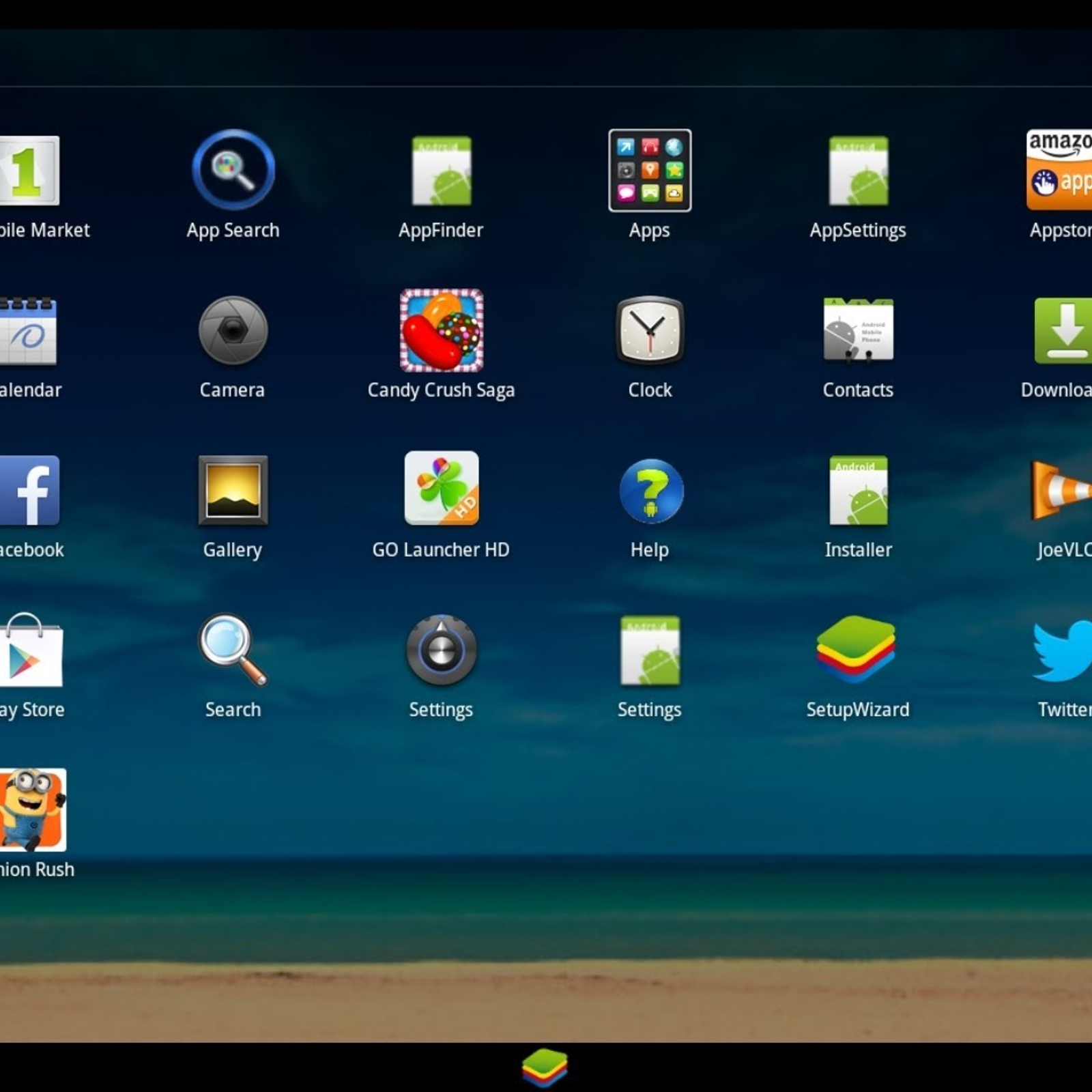This screenshot has height=1092, width=1092.
Task: Open the AppFinder app
Action: [442, 171]
